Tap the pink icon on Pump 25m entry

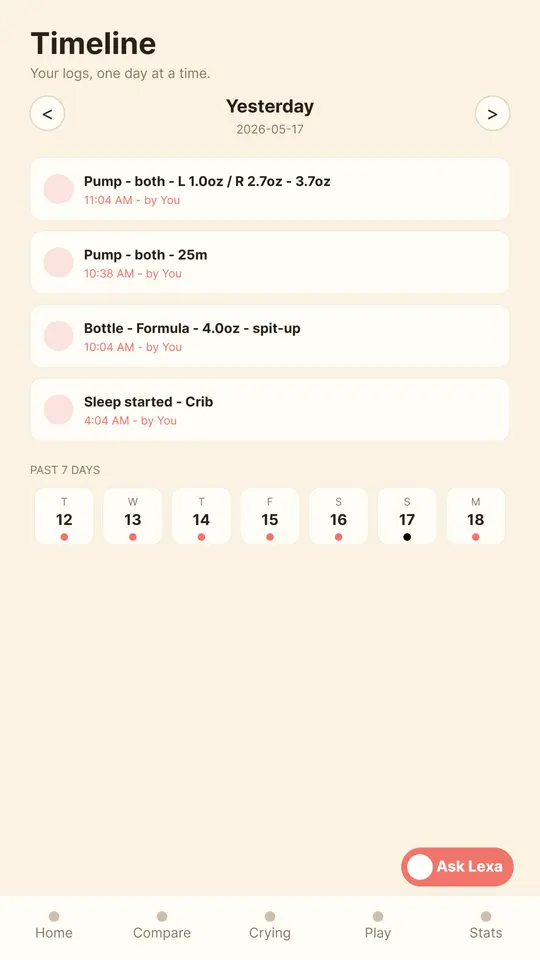click(x=59, y=262)
